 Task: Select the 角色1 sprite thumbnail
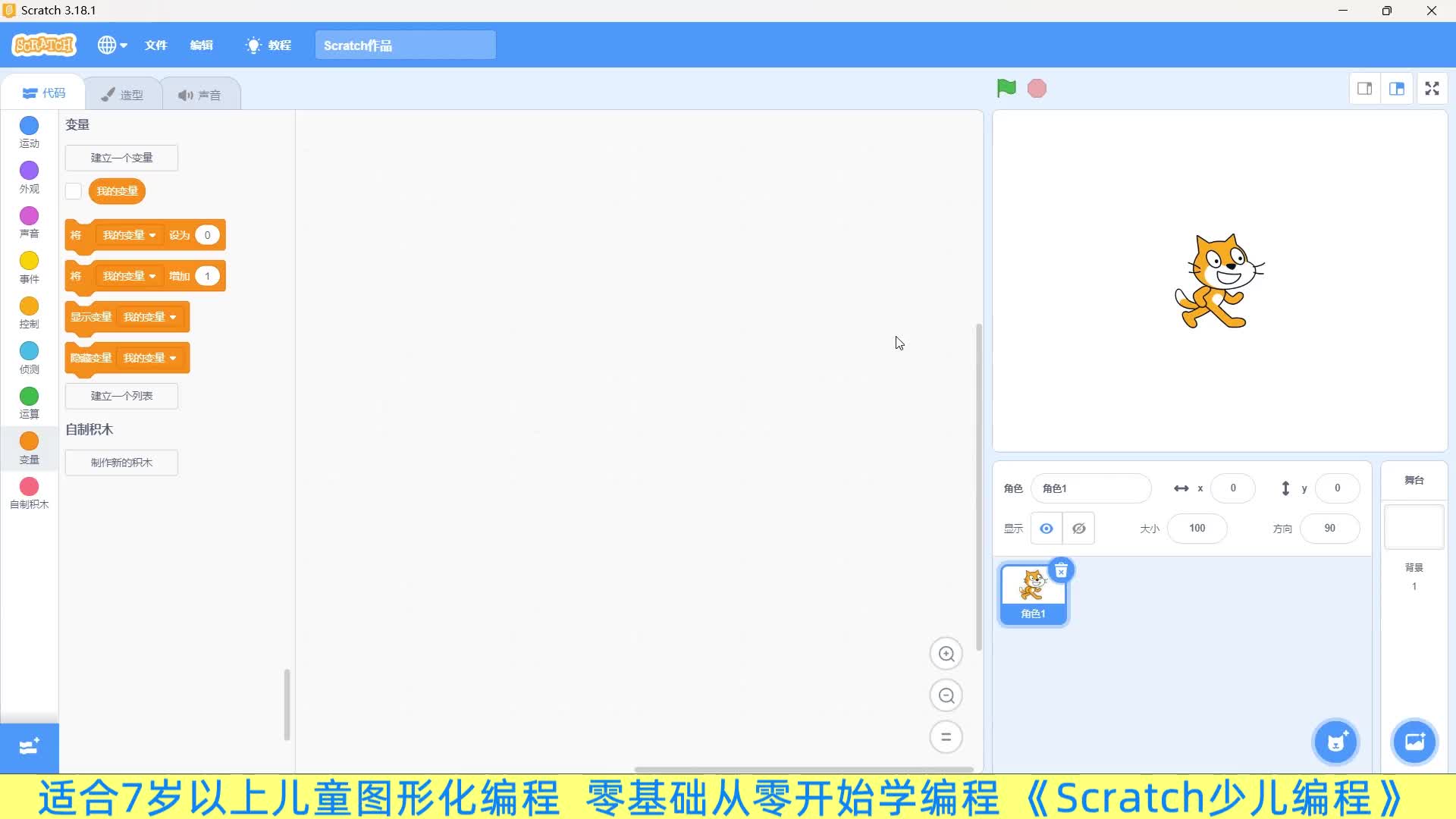(x=1033, y=595)
